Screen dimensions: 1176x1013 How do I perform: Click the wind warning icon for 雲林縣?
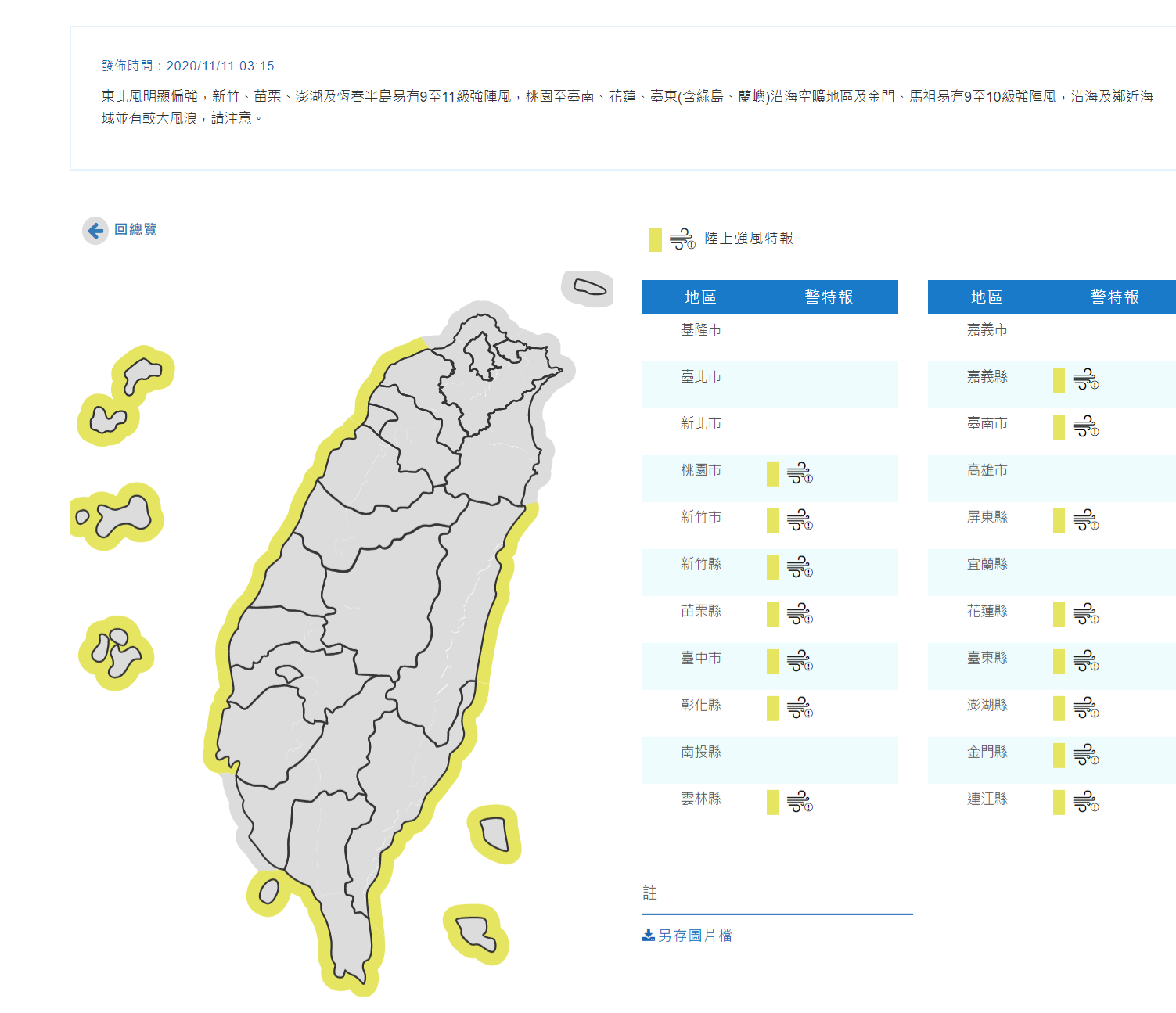tap(800, 802)
